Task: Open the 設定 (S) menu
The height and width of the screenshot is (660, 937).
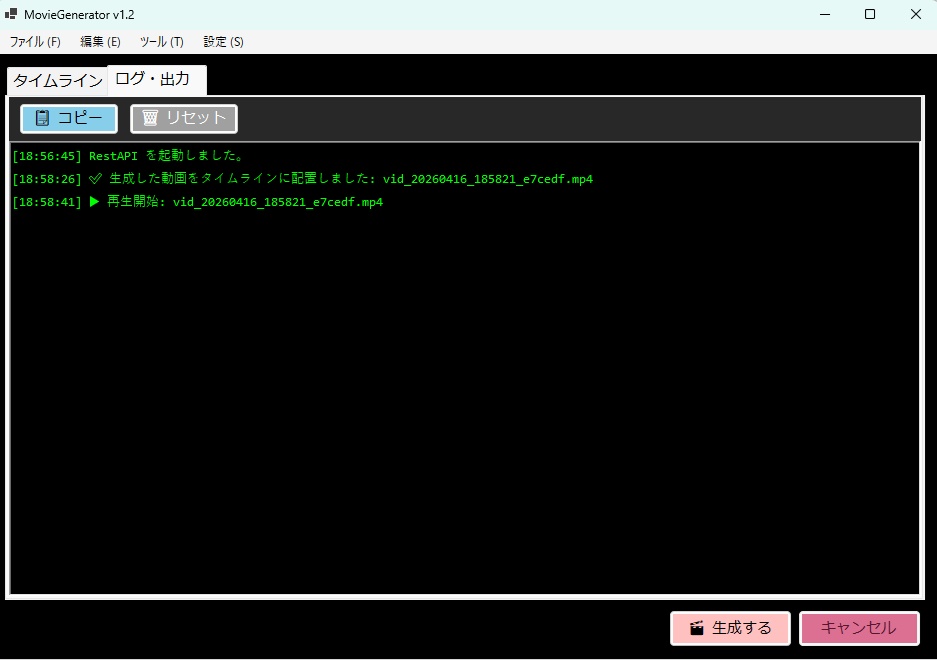Action: coord(223,42)
